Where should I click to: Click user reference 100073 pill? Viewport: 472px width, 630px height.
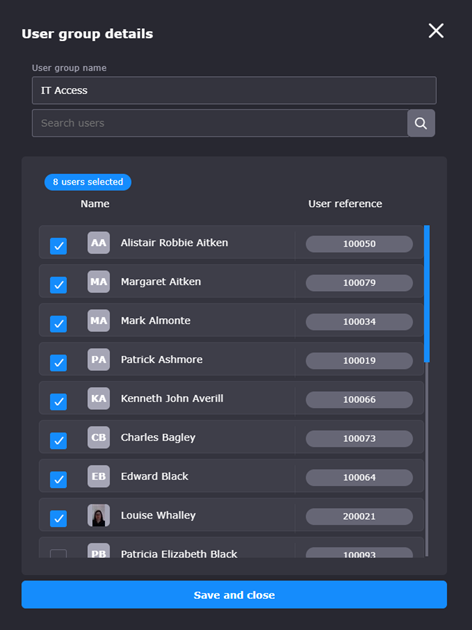[x=359, y=438]
